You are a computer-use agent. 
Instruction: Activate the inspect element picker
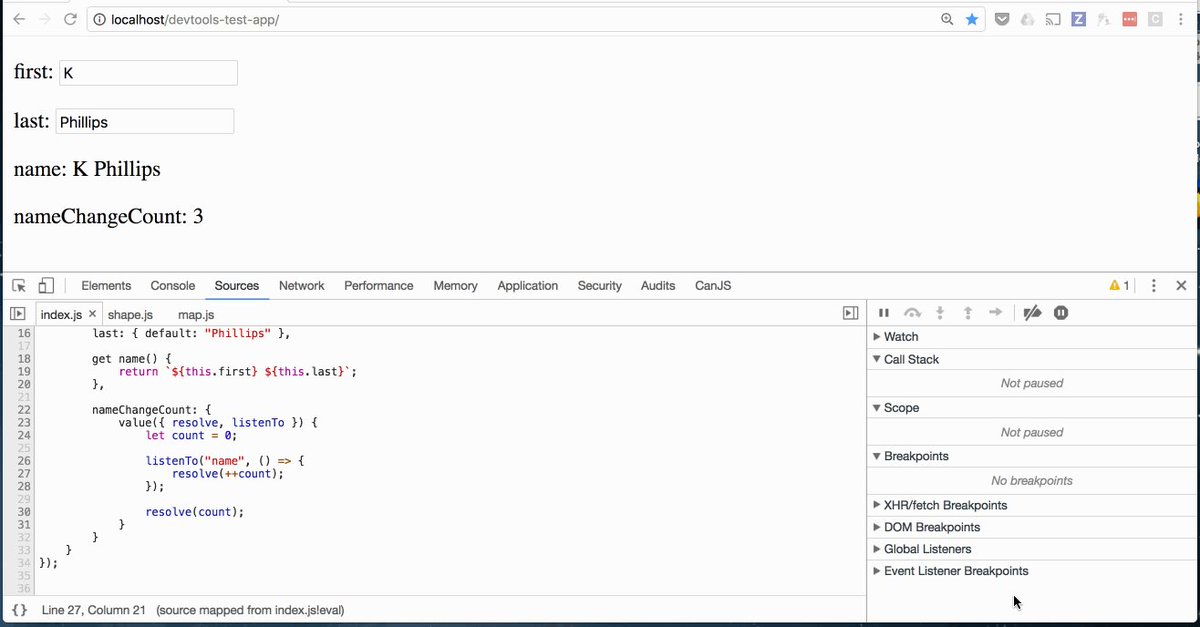click(19, 286)
